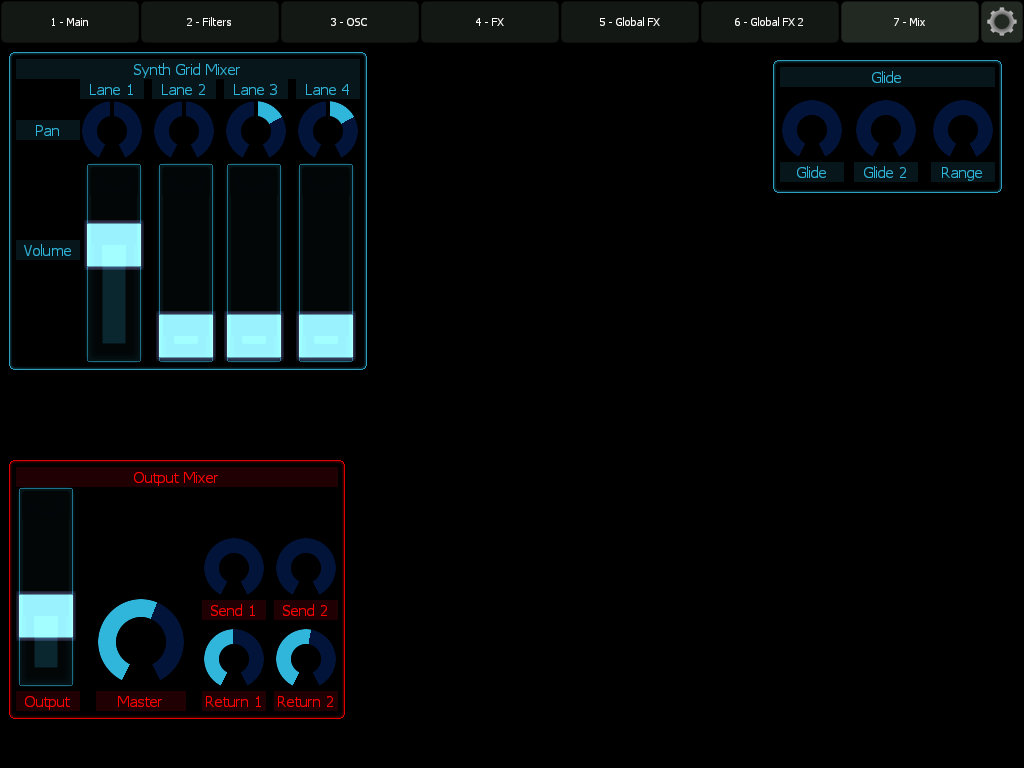Click the Output Mixer title
The height and width of the screenshot is (768, 1024).
coord(176,477)
